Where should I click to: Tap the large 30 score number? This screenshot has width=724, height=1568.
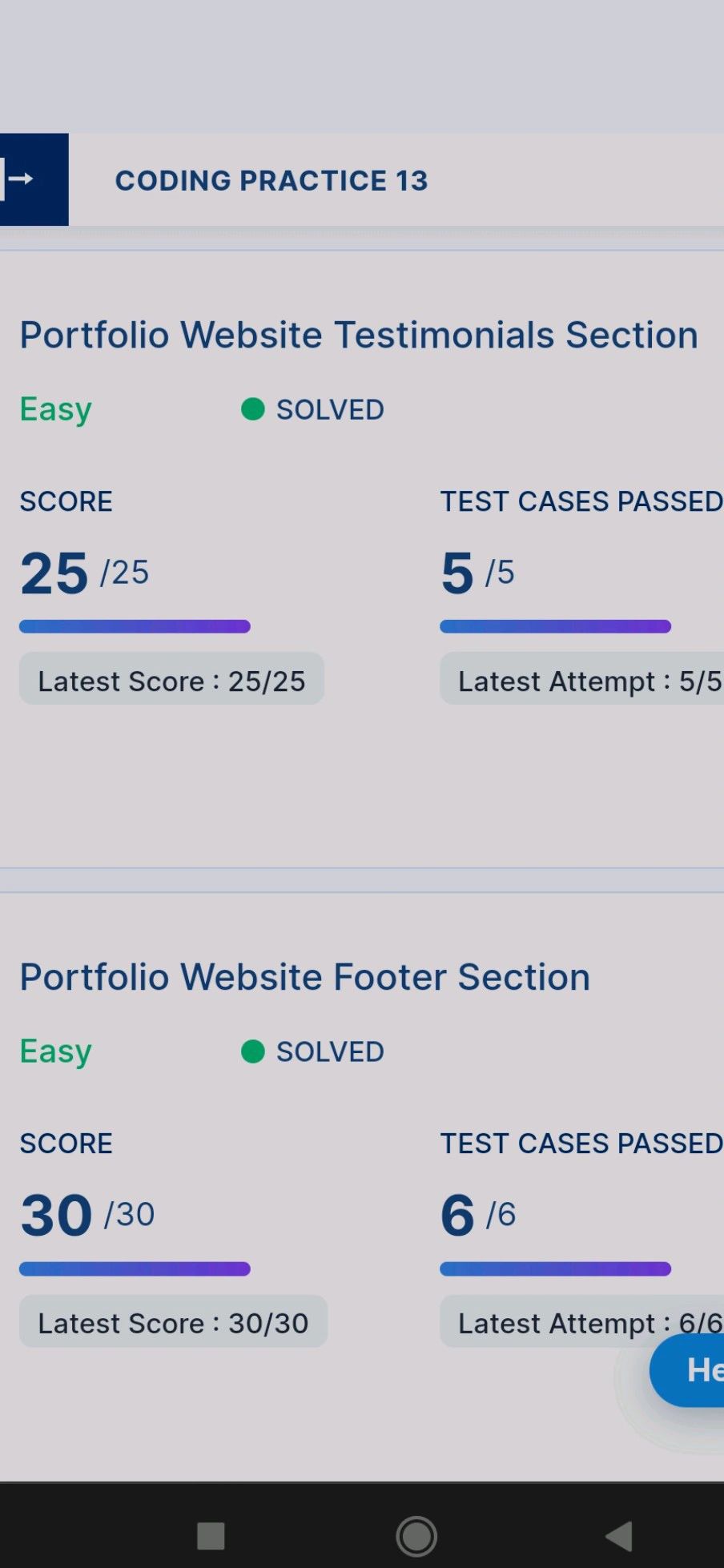(x=56, y=1215)
